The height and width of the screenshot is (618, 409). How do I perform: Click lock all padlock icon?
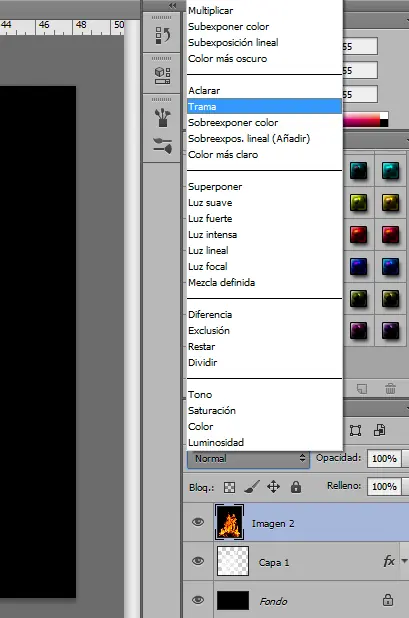[296, 487]
